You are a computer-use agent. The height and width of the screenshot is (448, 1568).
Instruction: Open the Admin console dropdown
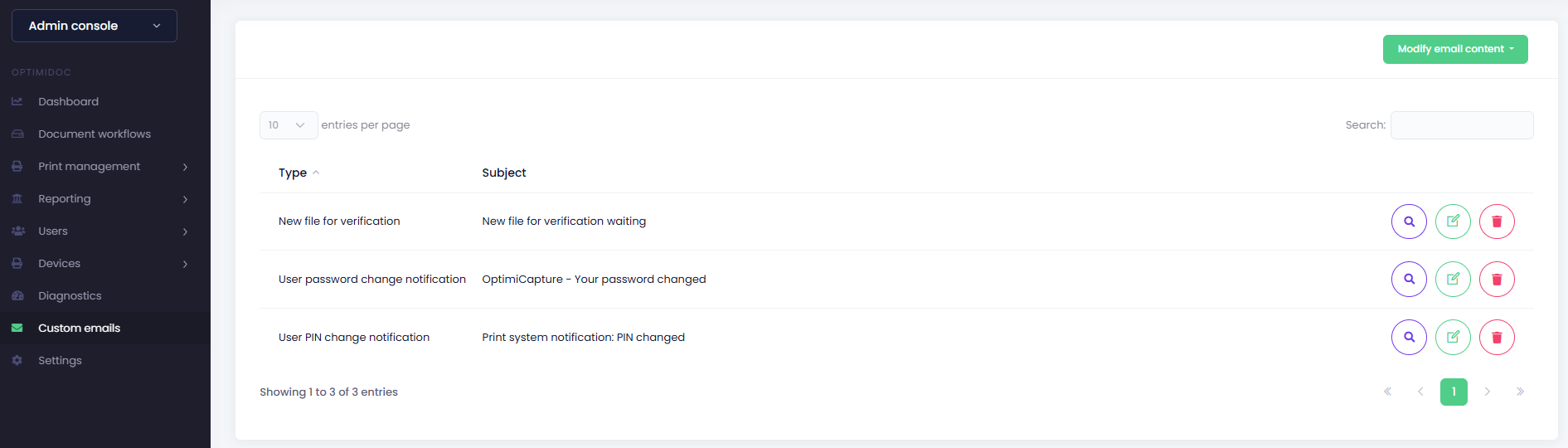click(x=95, y=26)
